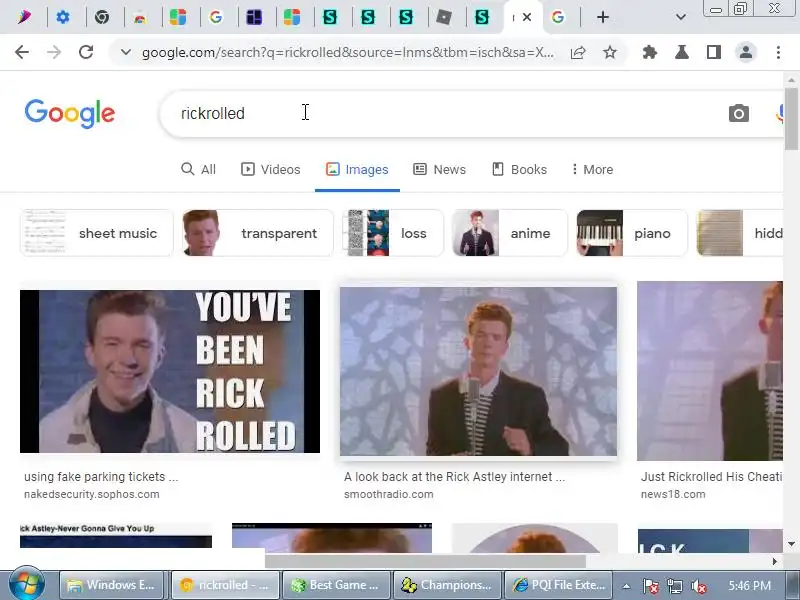Filter by the sheet music chip
The height and width of the screenshot is (600, 800).
click(96, 233)
